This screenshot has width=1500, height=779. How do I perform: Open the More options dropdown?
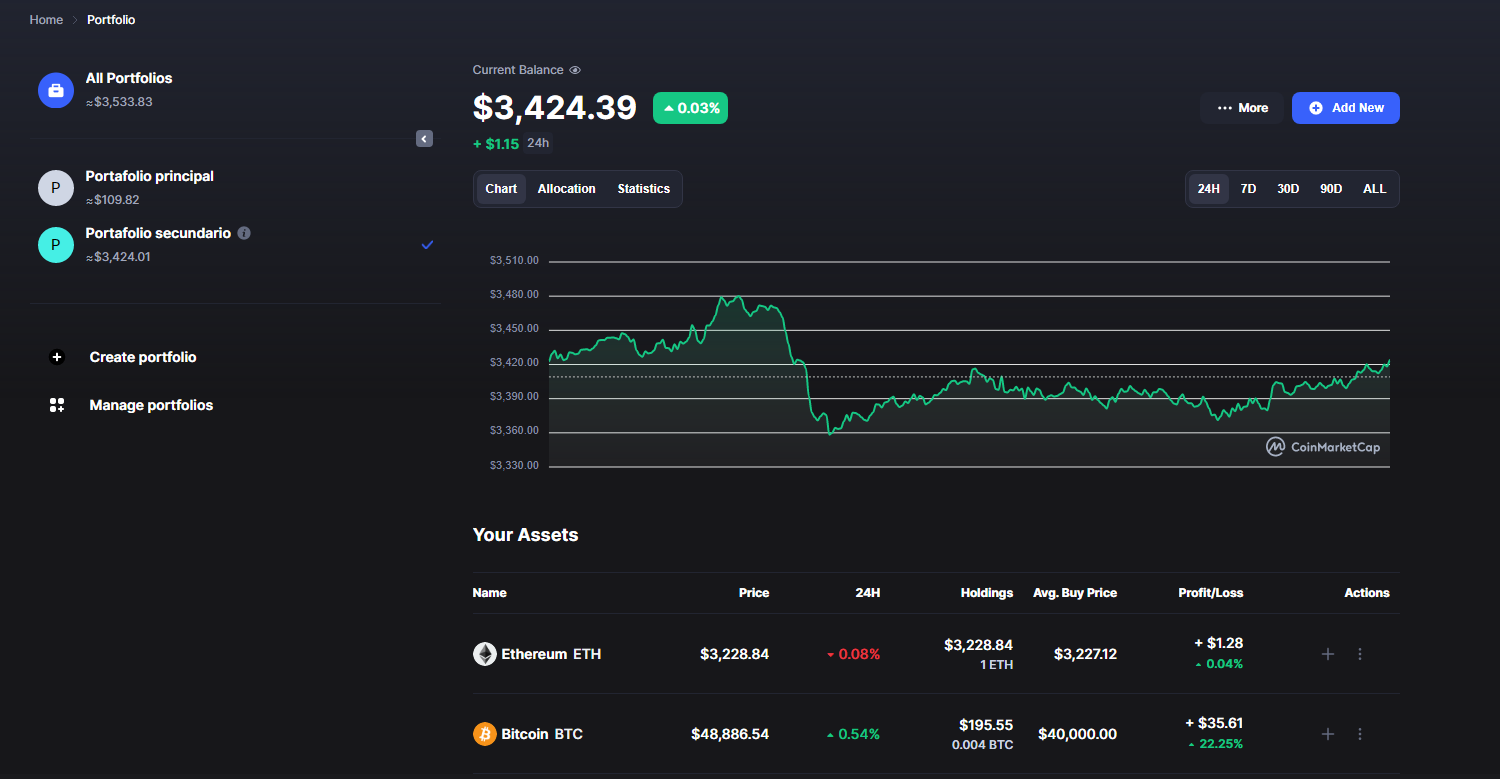pyautogui.click(x=1242, y=108)
